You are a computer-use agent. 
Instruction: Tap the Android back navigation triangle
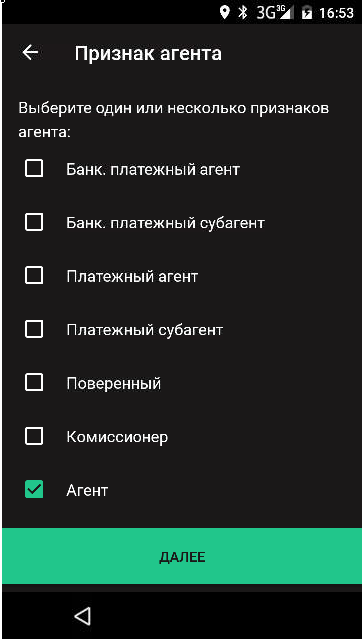click(83, 615)
